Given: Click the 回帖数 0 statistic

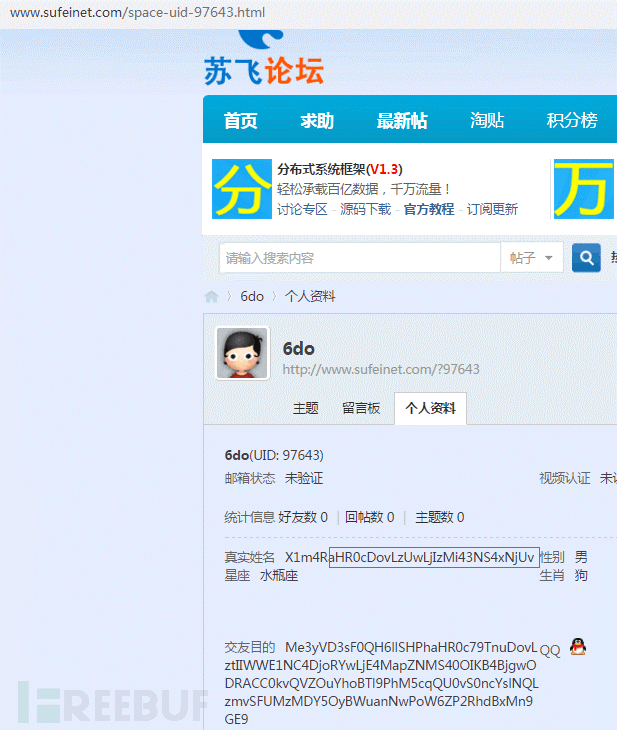Looking at the screenshot, I should (x=370, y=517).
